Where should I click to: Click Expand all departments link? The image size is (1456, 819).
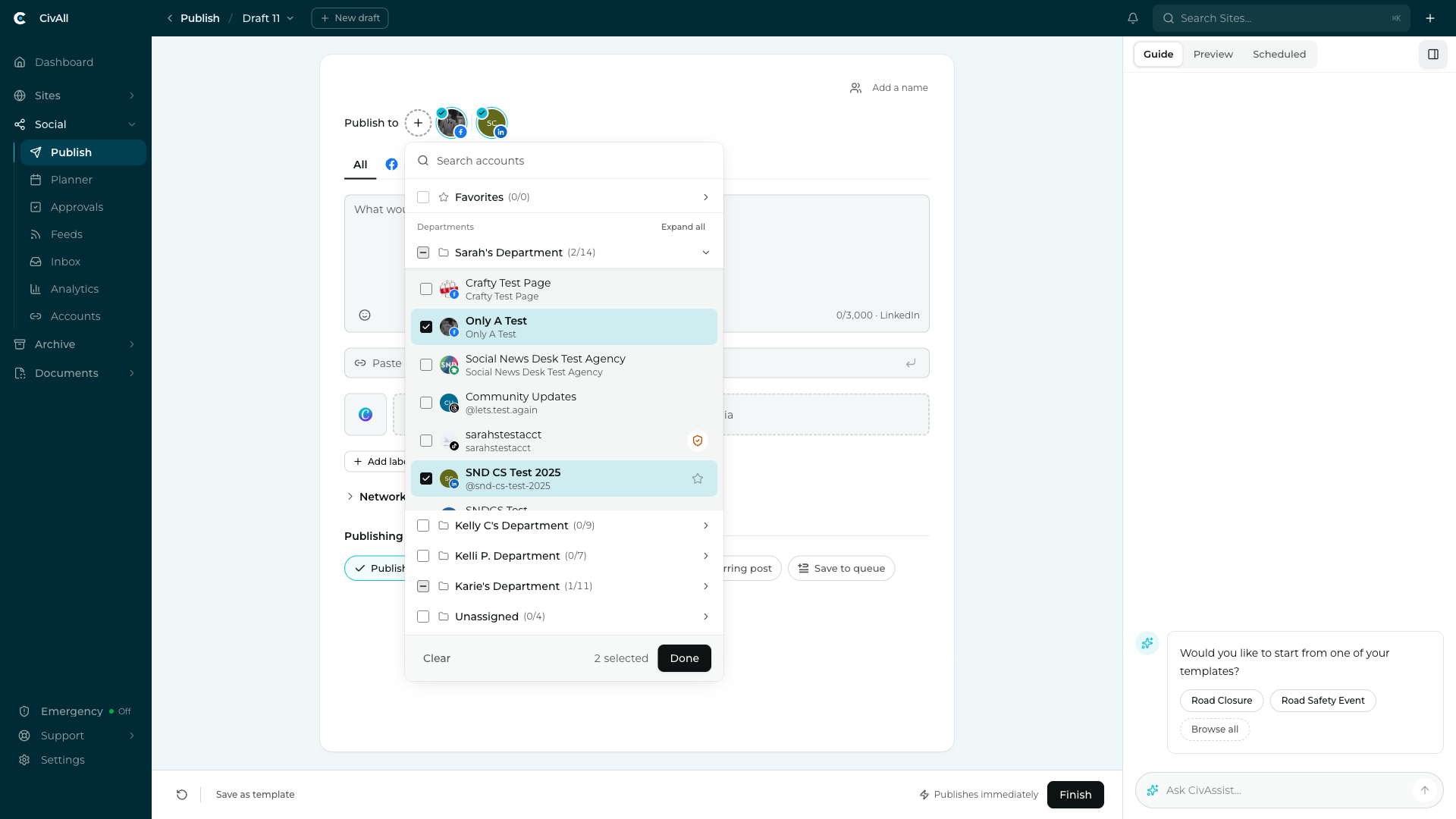683,227
